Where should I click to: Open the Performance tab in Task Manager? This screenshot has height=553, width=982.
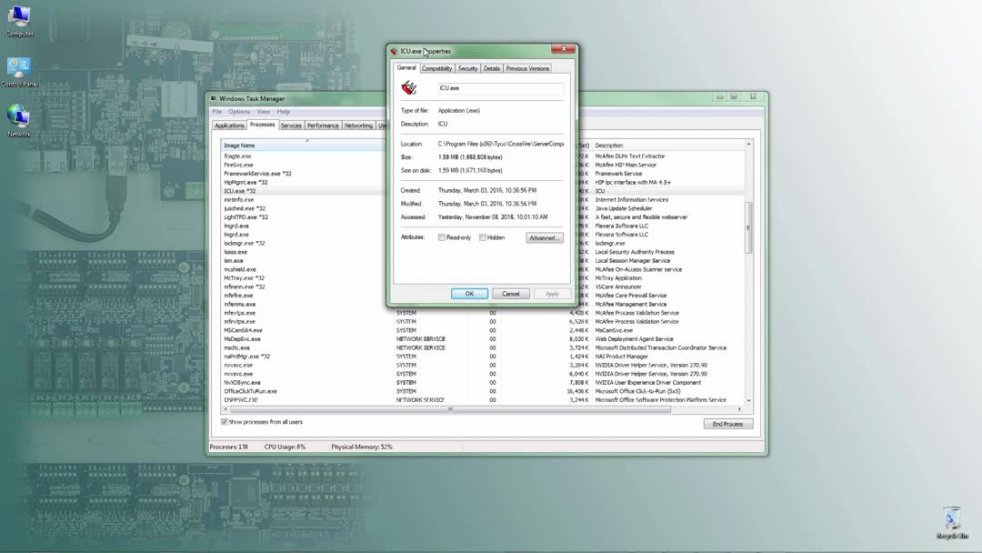pyautogui.click(x=323, y=126)
